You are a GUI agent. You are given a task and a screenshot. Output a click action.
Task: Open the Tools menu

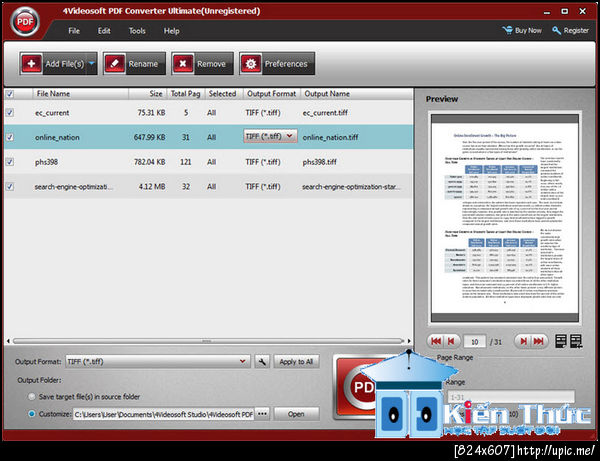137,31
